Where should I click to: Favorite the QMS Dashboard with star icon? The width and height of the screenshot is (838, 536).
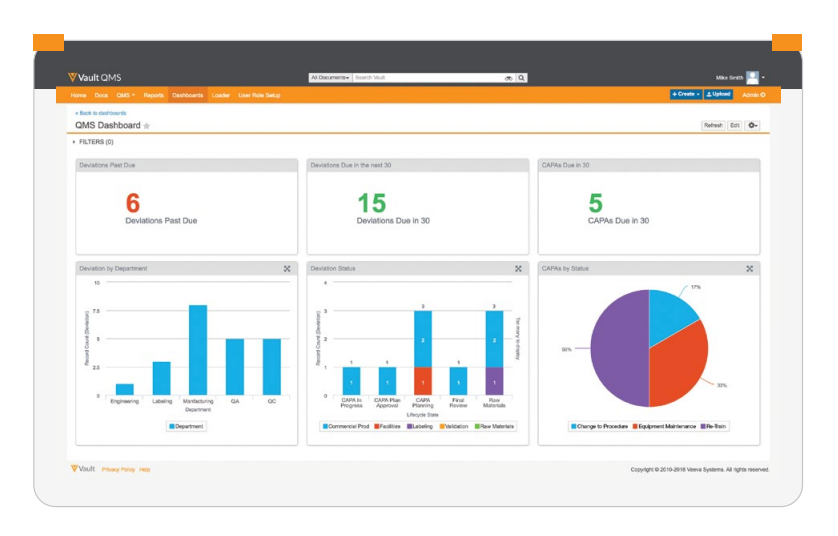click(x=147, y=126)
